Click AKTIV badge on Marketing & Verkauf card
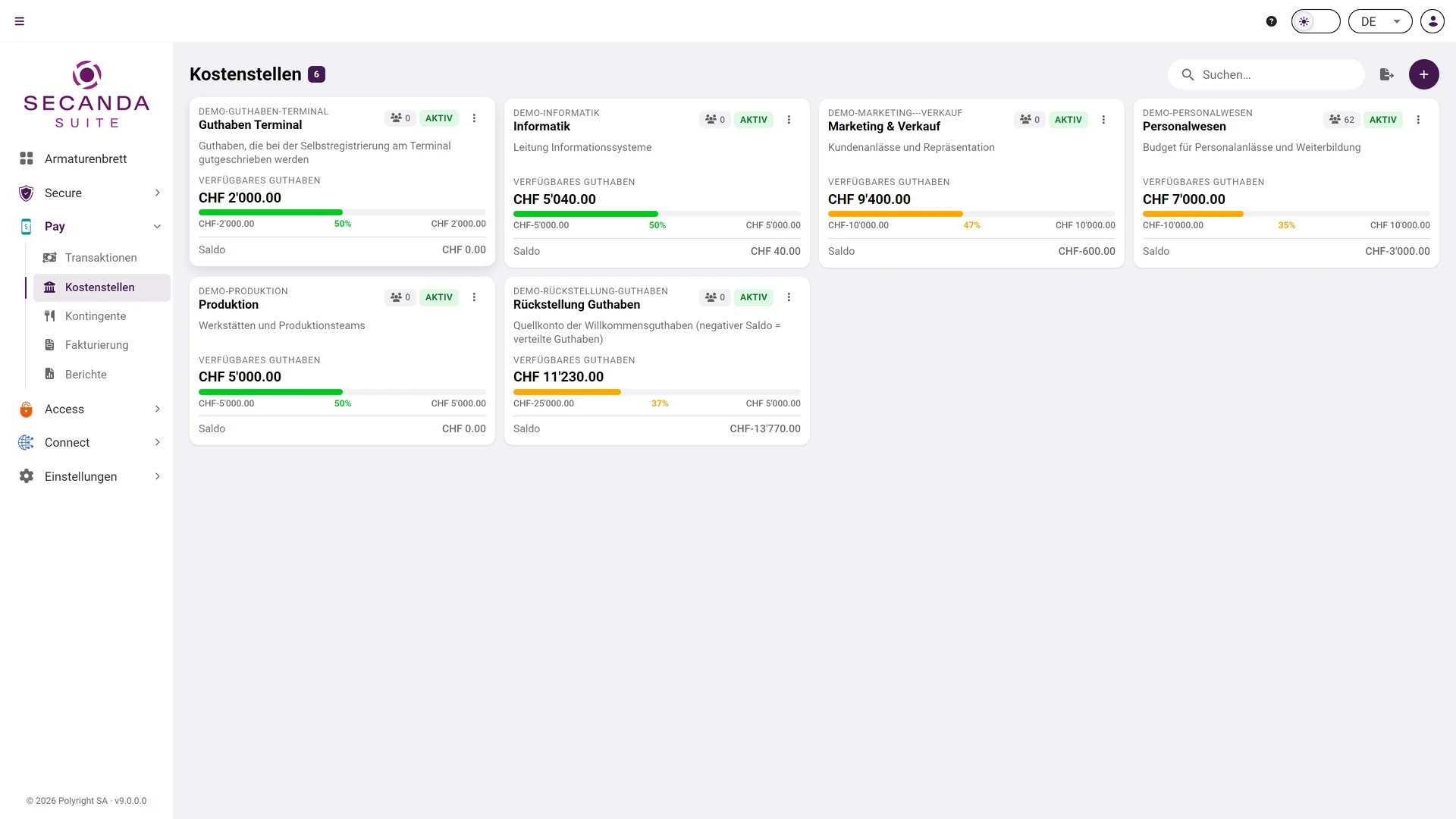The image size is (1456, 819). pos(1068,120)
